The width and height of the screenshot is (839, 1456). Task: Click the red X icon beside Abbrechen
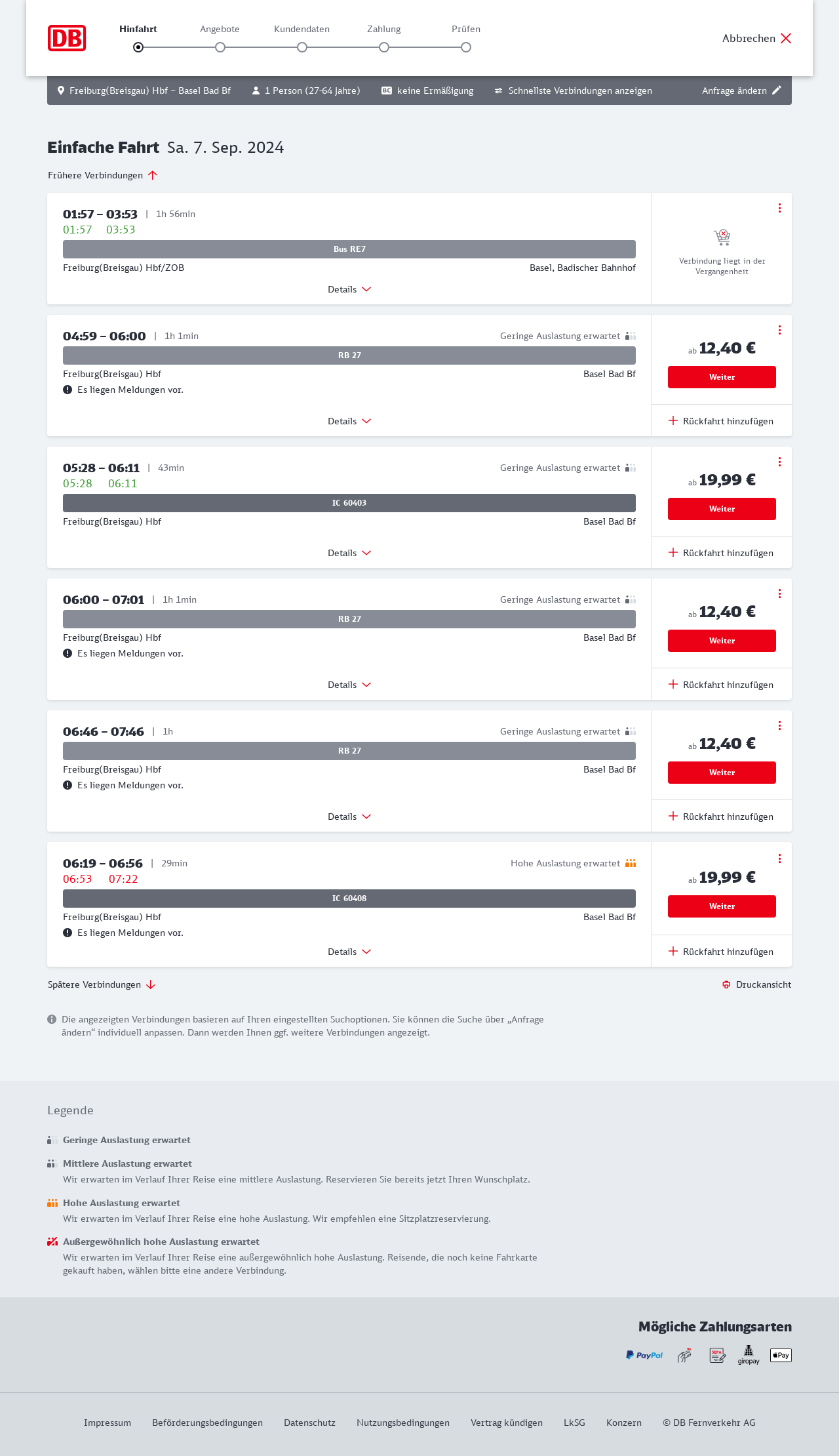pyautogui.click(x=786, y=38)
